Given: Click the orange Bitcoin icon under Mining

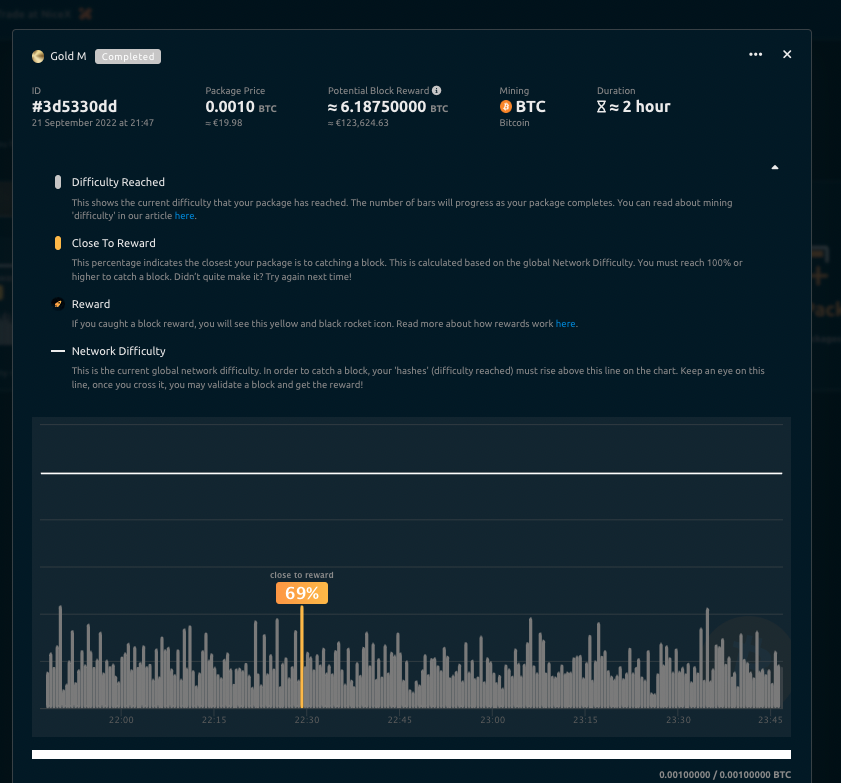Looking at the screenshot, I should 506,107.
